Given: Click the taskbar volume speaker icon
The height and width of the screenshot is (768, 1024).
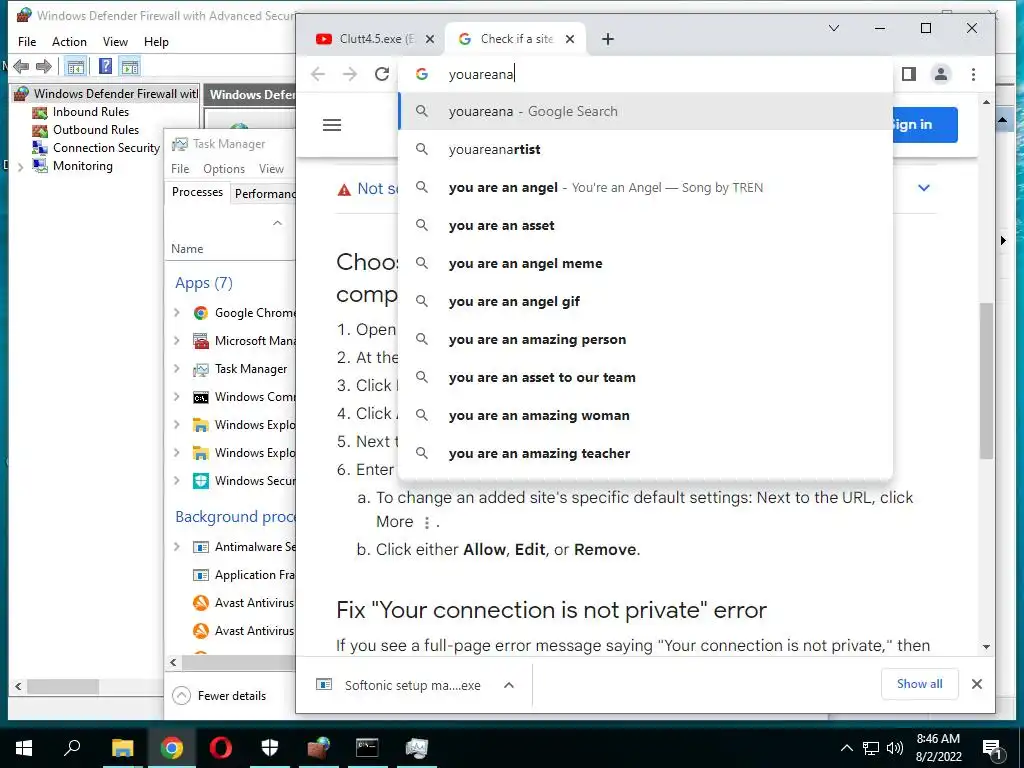Looking at the screenshot, I should tap(895, 748).
